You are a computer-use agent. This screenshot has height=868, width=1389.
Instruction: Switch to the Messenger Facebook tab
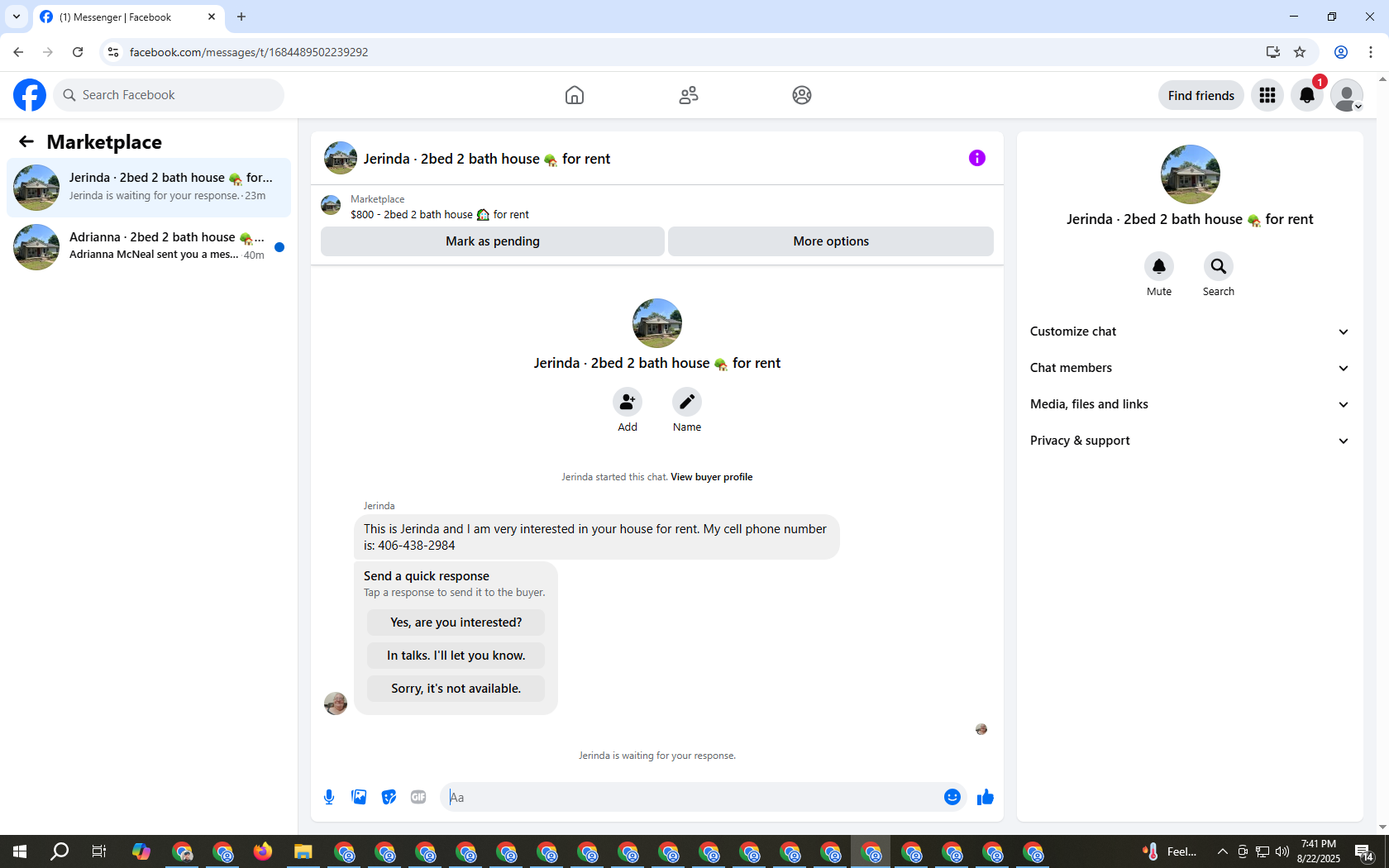pyautogui.click(x=128, y=17)
